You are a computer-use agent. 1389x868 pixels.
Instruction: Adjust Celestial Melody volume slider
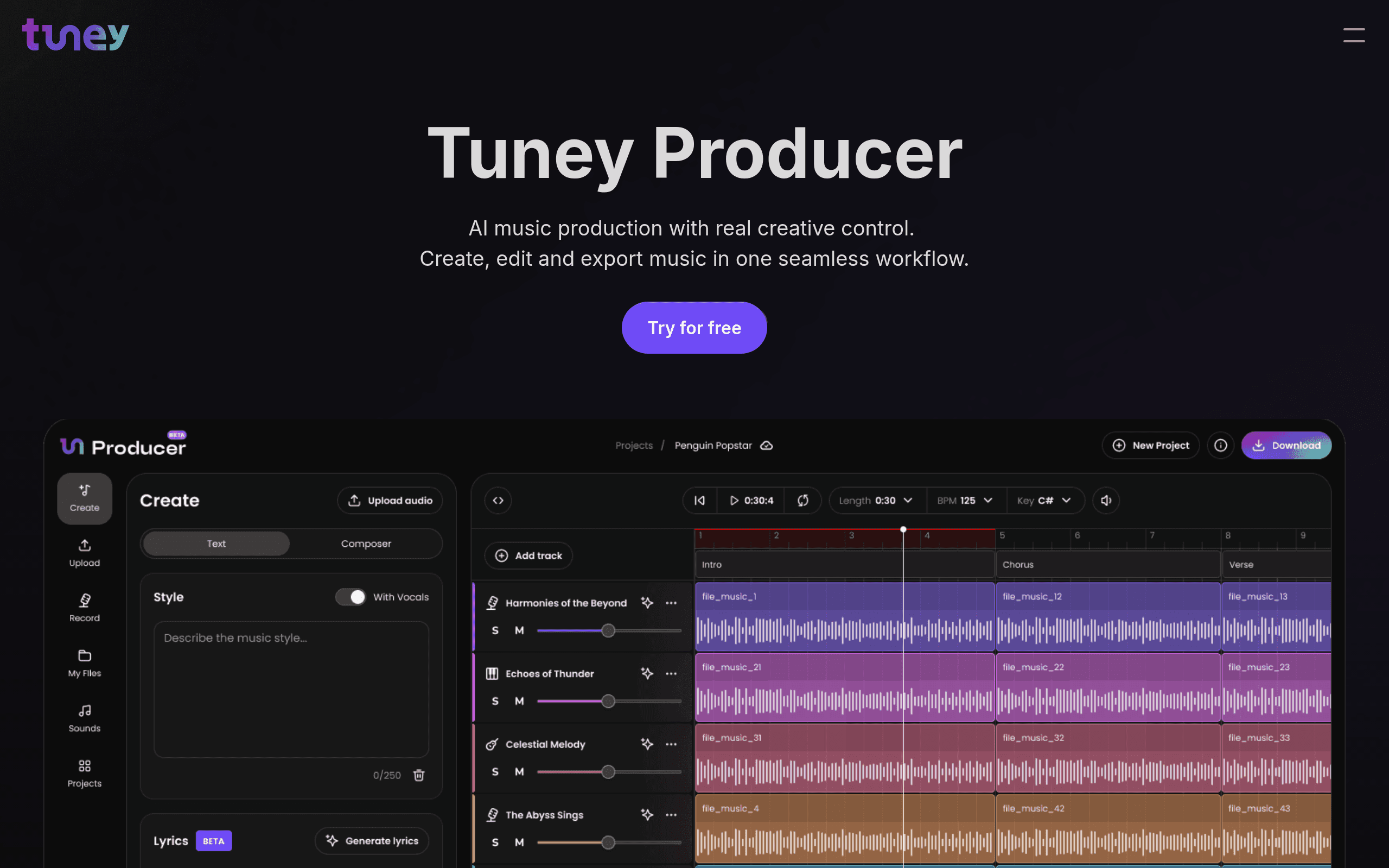click(x=608, y=772)
